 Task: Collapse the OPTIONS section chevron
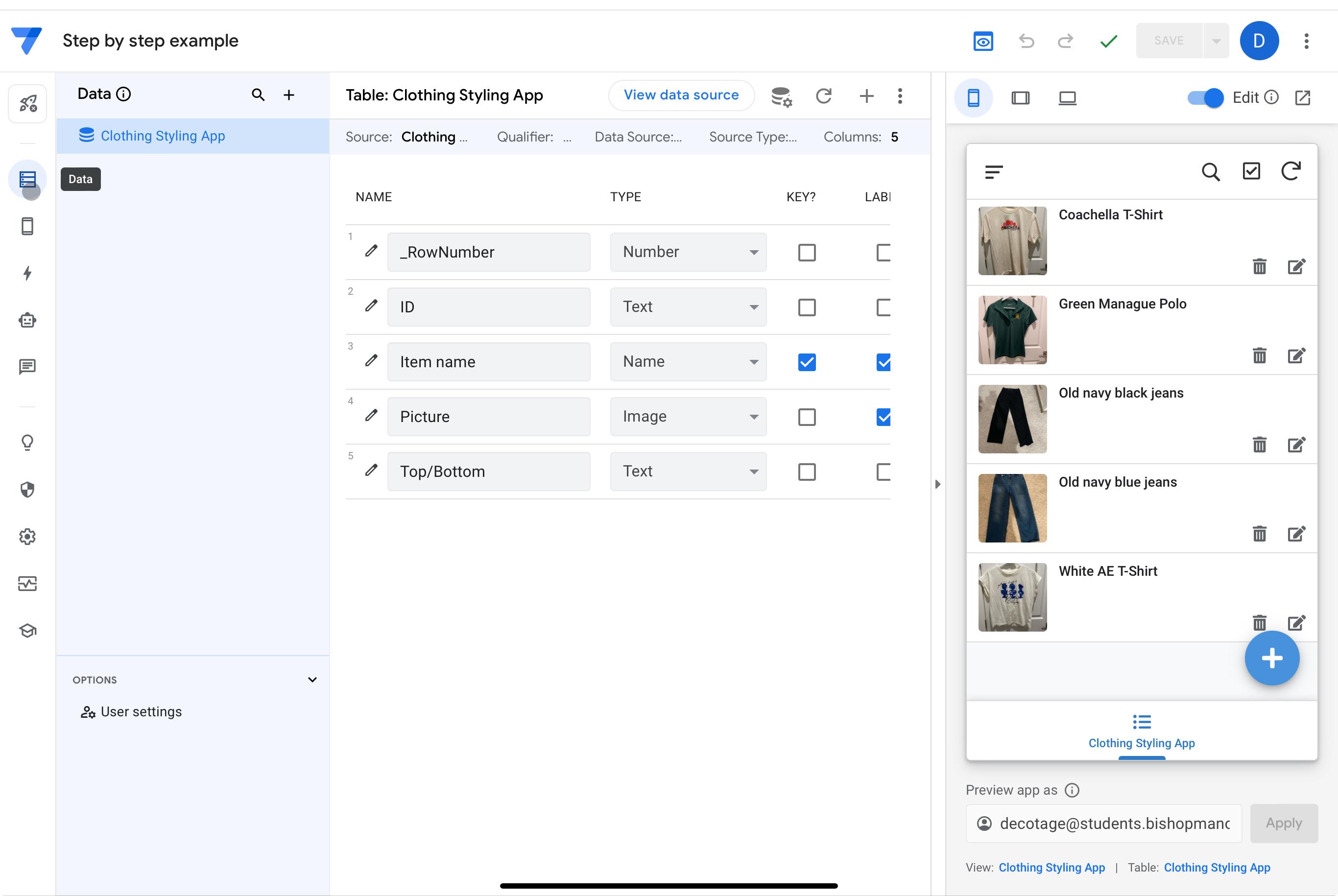click(312, 680)
